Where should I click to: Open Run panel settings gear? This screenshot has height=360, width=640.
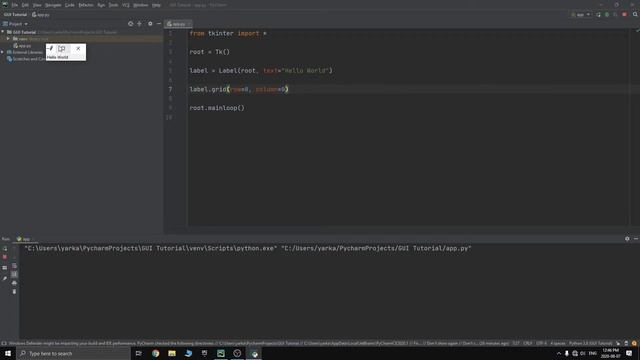627,239
